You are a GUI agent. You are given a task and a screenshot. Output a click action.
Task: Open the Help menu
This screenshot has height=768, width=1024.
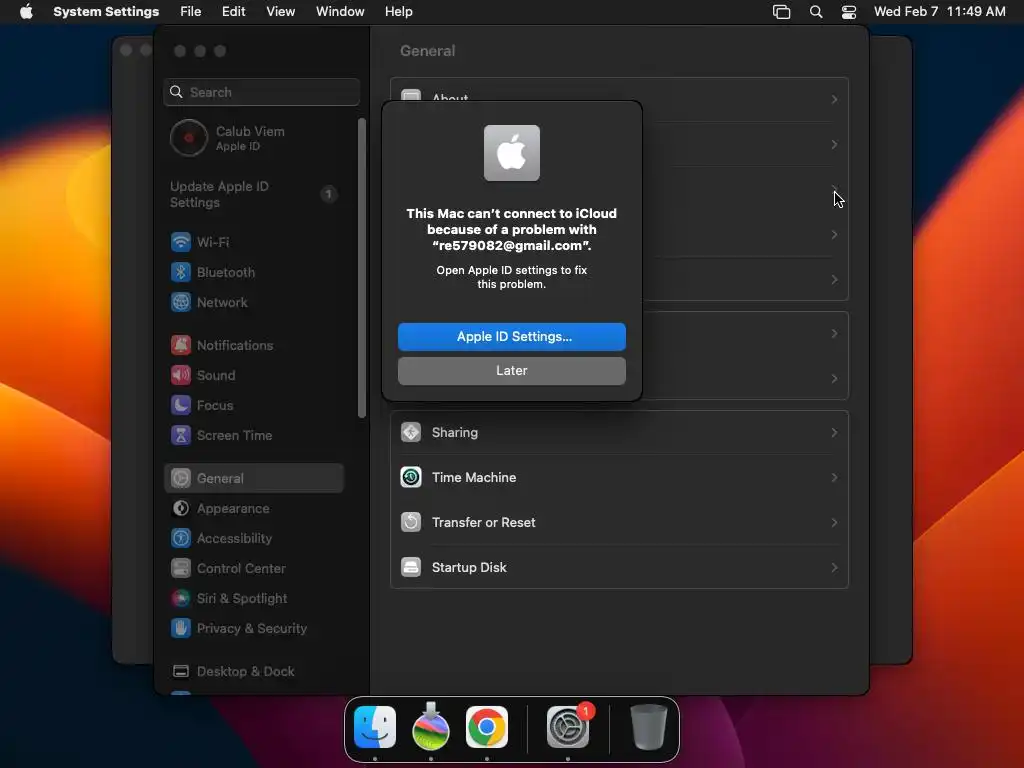coord(398,12)
